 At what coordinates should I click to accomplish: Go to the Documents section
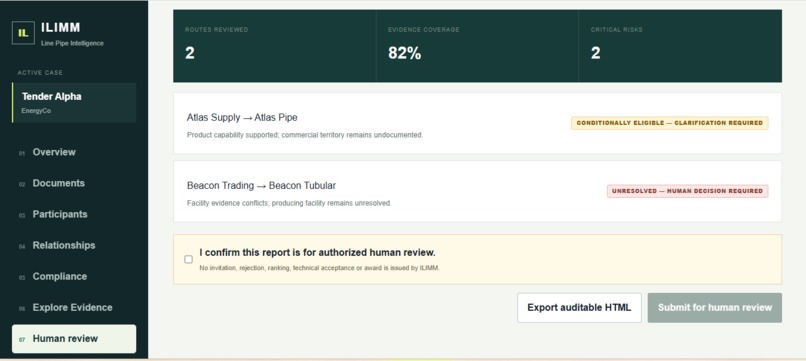click(74, 183)
